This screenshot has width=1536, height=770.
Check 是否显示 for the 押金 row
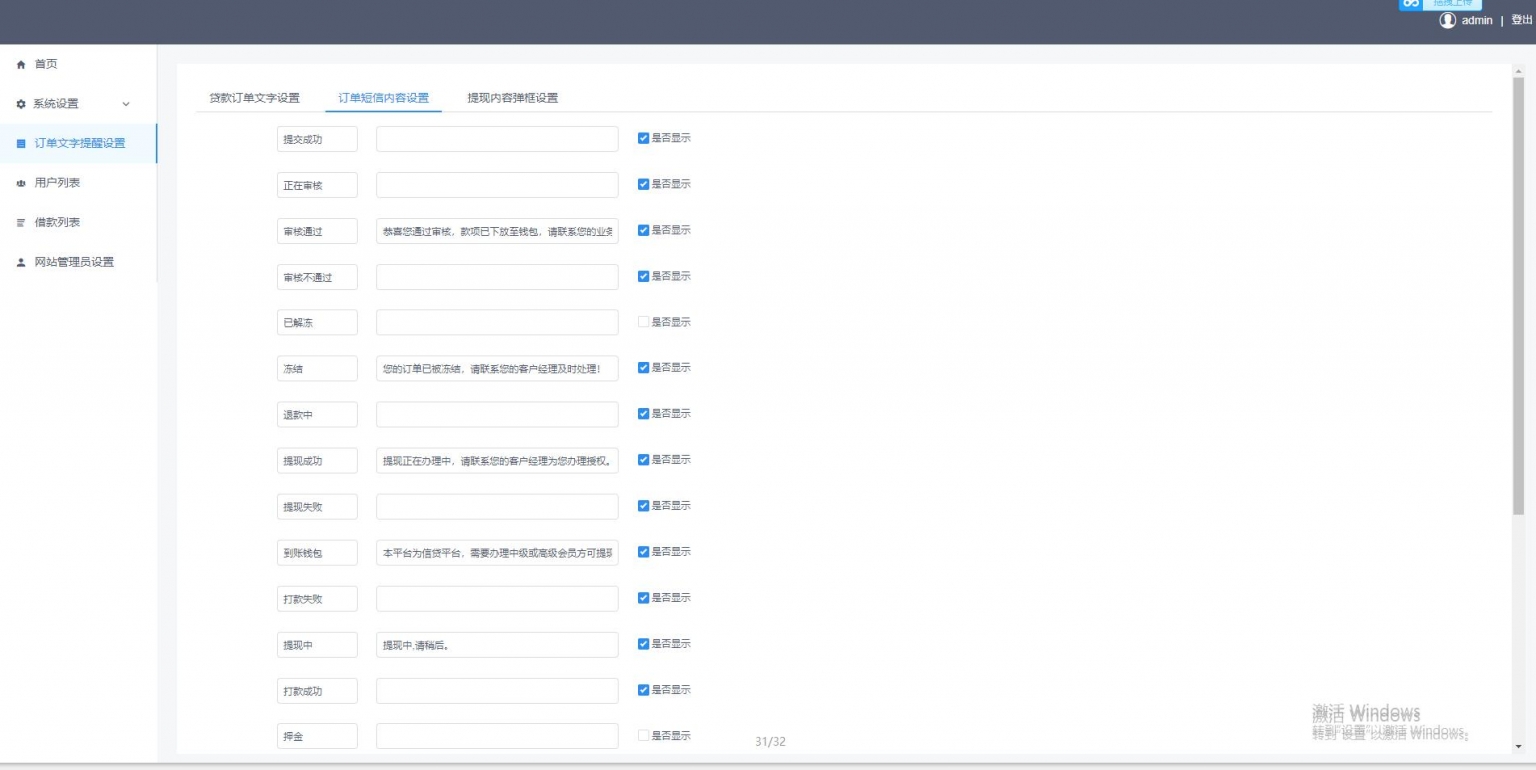[x=644, y=735]
